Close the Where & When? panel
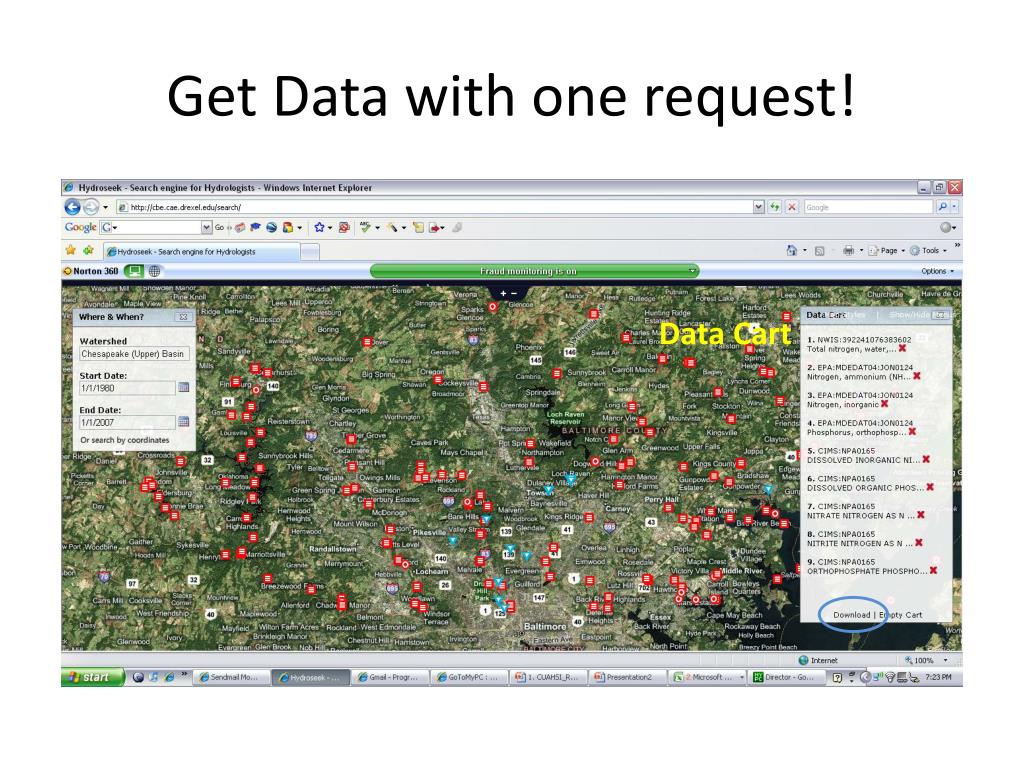The width and height of the screenshot is (1024, 768). 184,317
